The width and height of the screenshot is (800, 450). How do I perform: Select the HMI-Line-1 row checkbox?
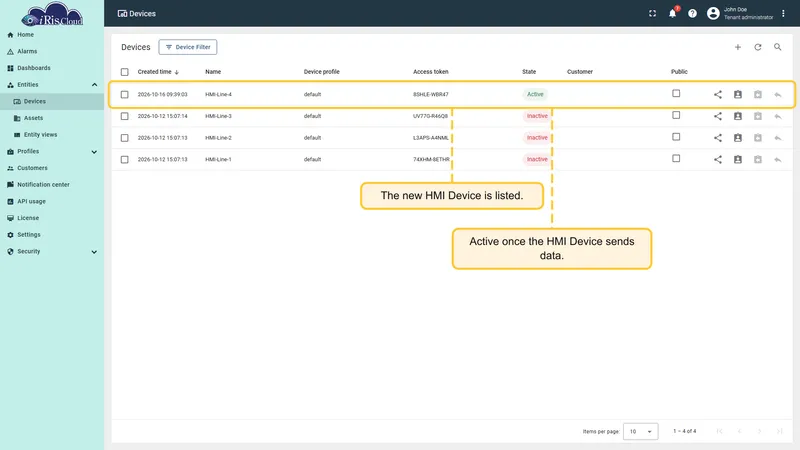(124, 160)
